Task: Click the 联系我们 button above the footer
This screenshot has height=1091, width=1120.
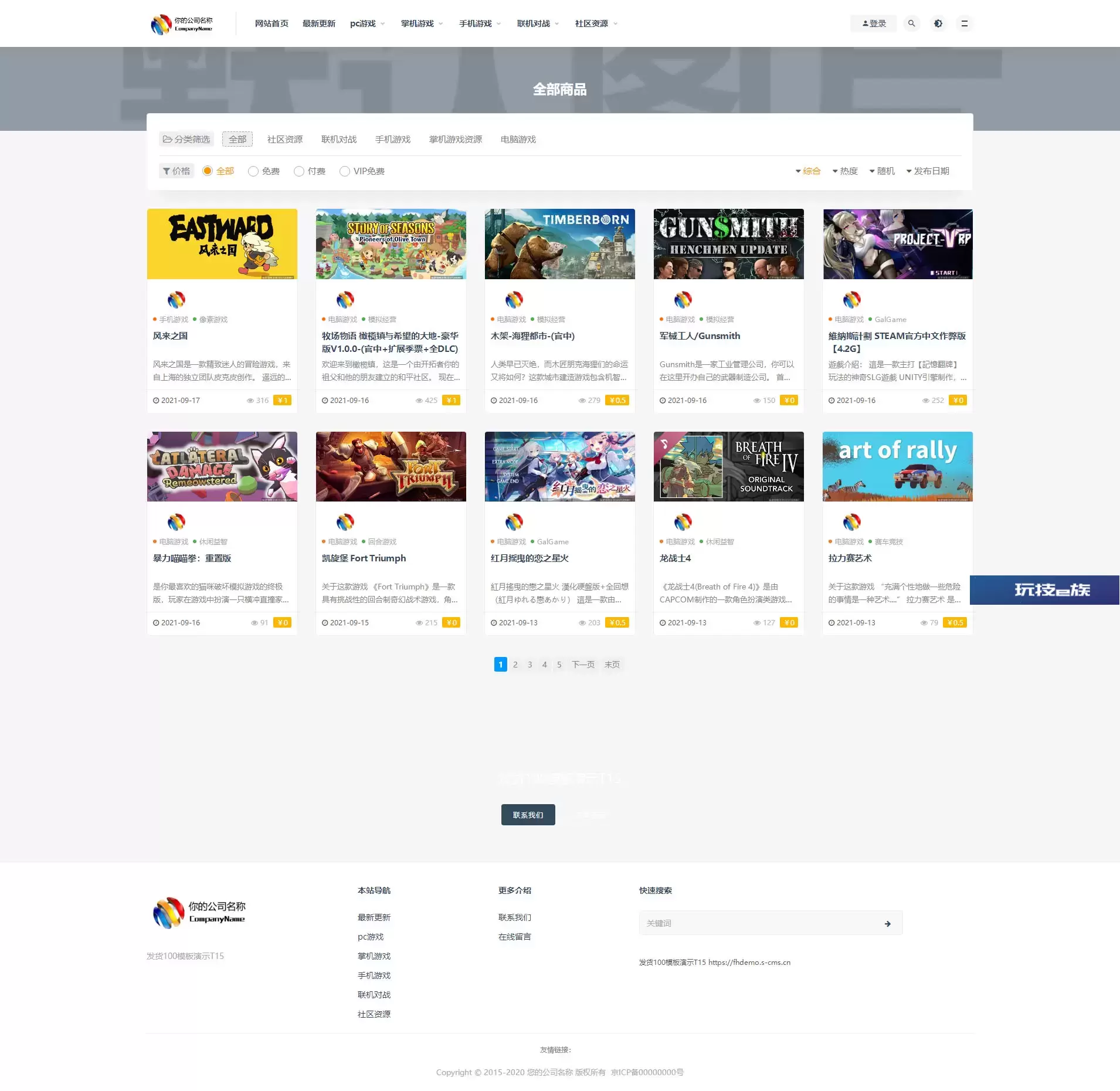Action: coord(528,815)
